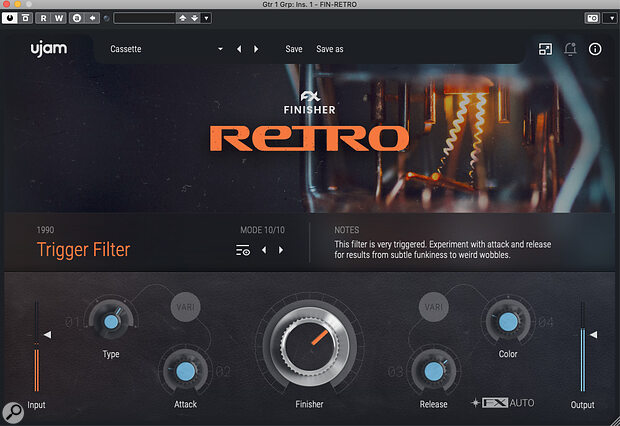620x426 pixels.
Task: Click the ujam logo
Action: pos(49,49)
